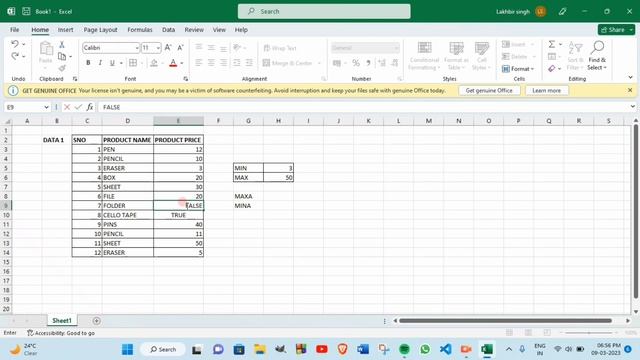The height and width of the screenshot is (360, 640).
Task: Click the Cut scissors icon
Action: coord(62,44)
